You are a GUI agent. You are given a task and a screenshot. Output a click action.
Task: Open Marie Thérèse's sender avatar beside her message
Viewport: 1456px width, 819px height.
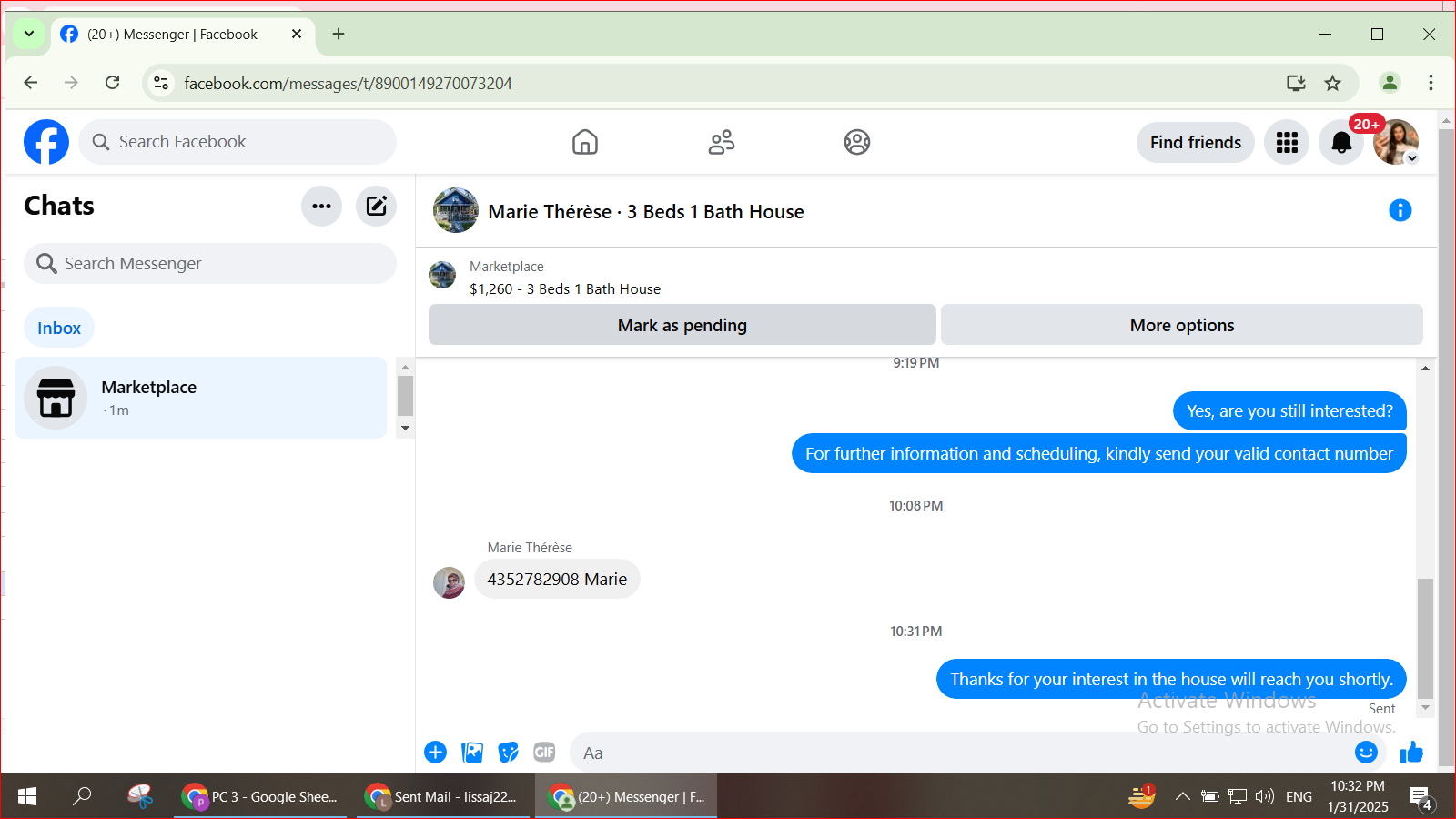pyautogui.click(x=449, y=582)
